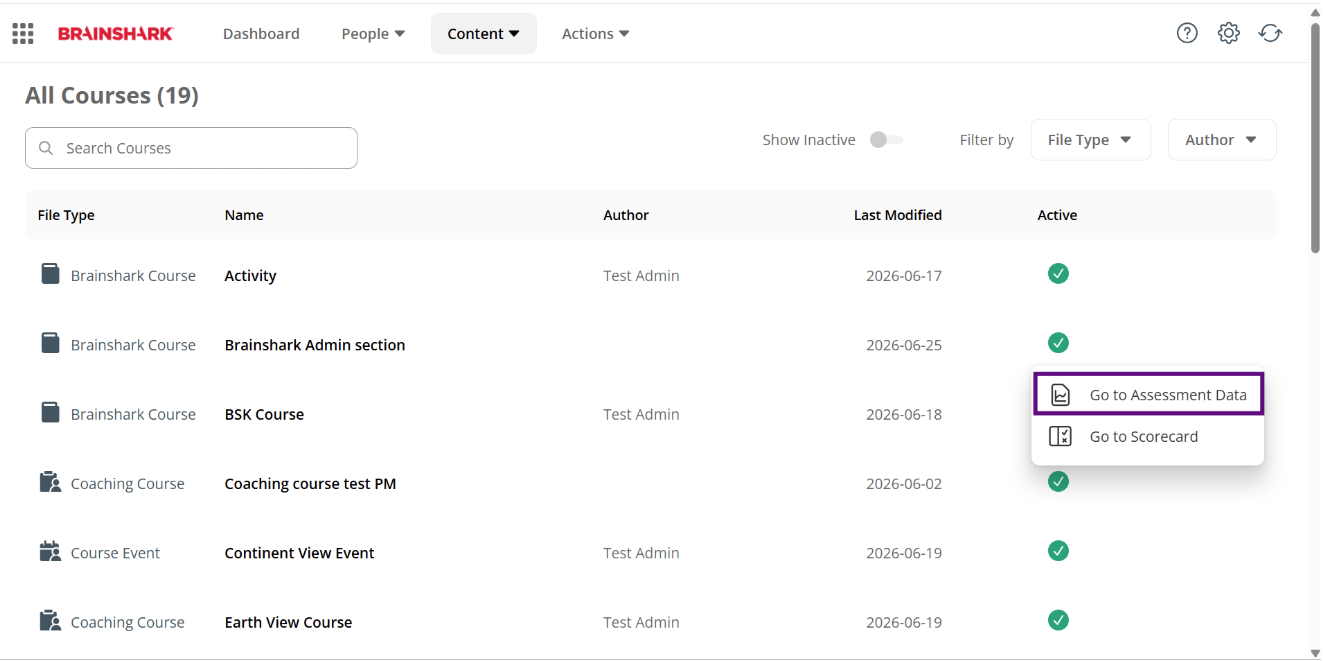
Task: Click the sync refresh icon
Action: coord(1271,33)
